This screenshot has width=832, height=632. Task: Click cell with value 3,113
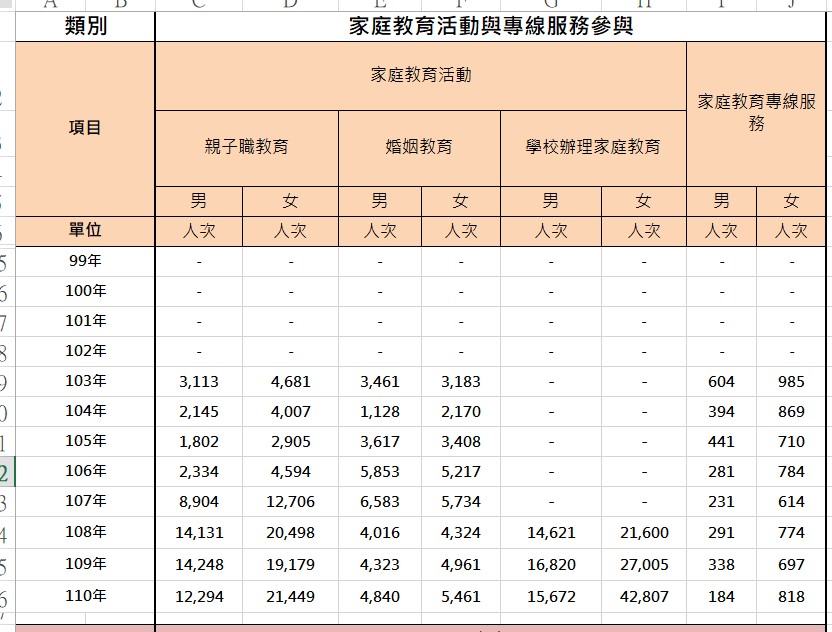coord(199,382)
